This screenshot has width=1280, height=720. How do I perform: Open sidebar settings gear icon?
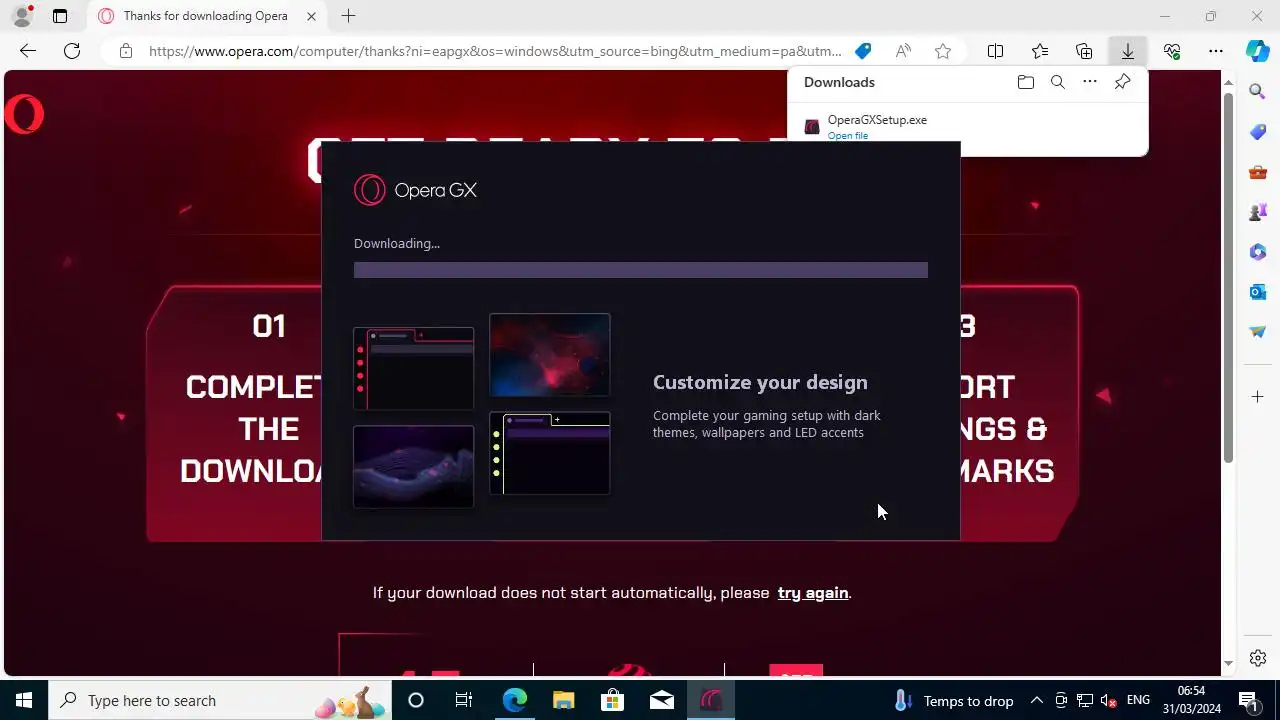click(1258, 658)
